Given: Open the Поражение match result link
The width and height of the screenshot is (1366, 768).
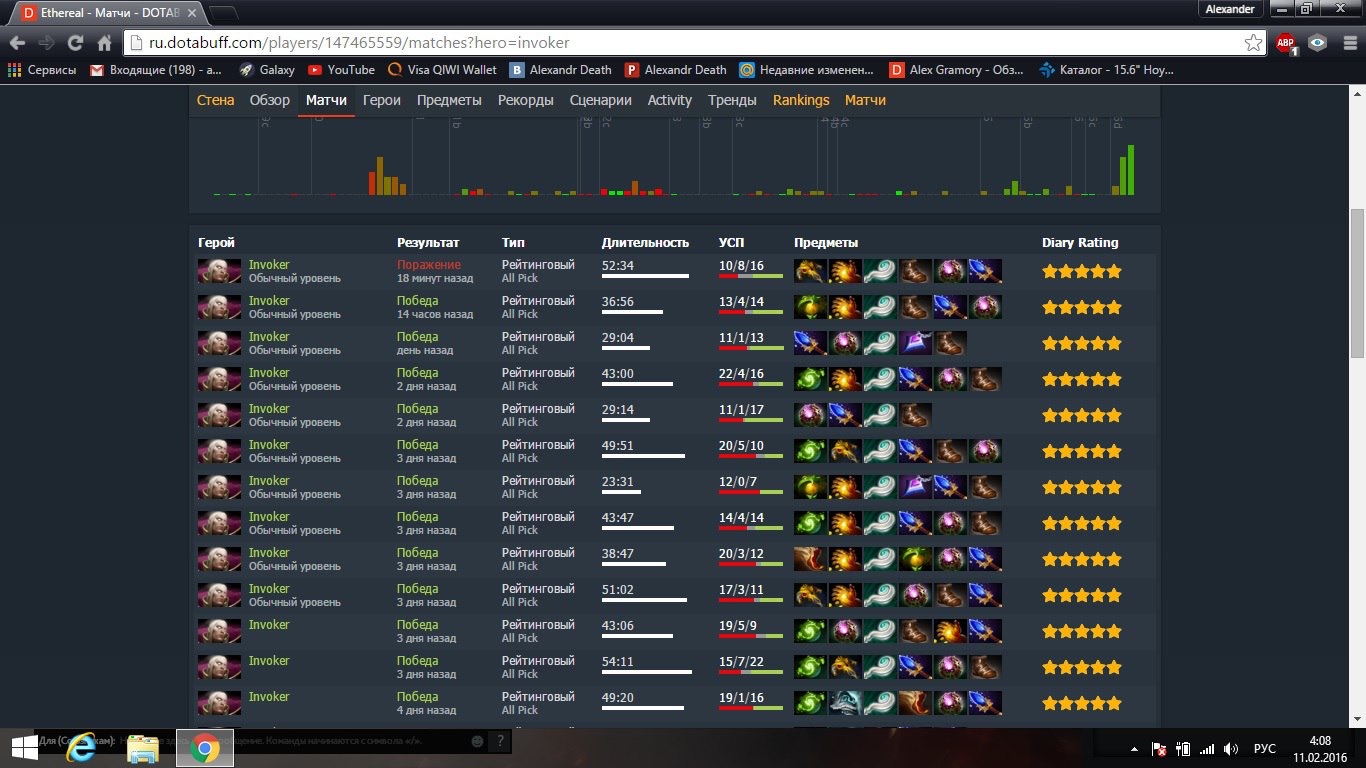Looking at the screenshot, I should click(428, 265).
